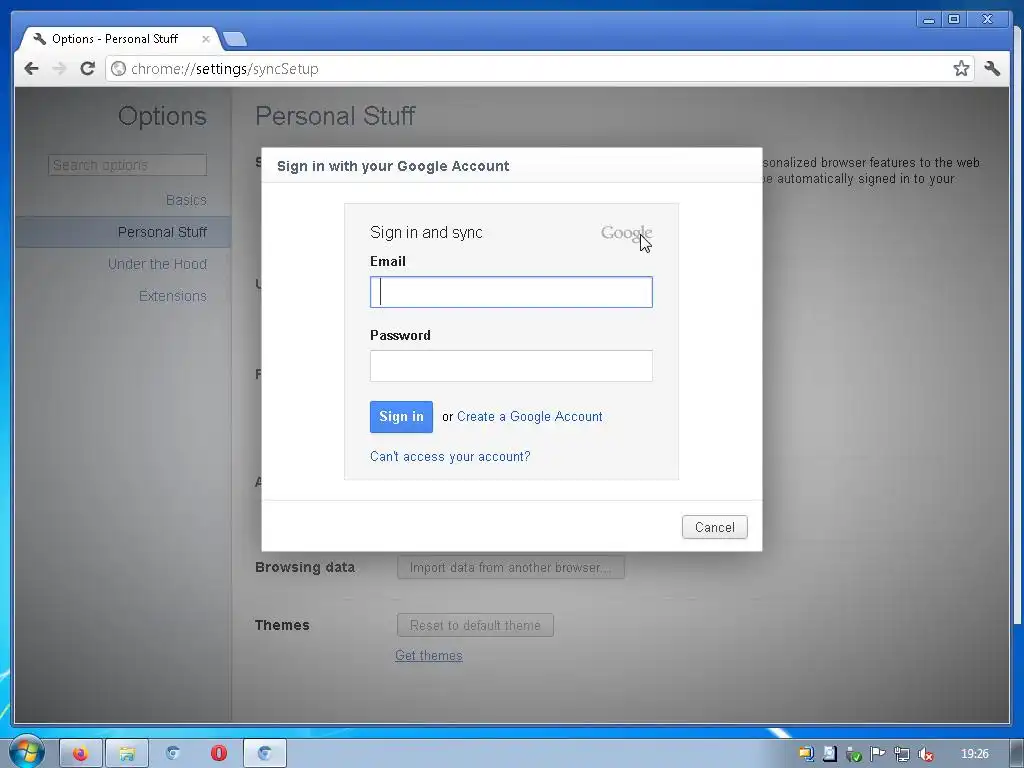1024x768 pixels.
Task: Open the Windows Start menu
Action: point(26,752)
